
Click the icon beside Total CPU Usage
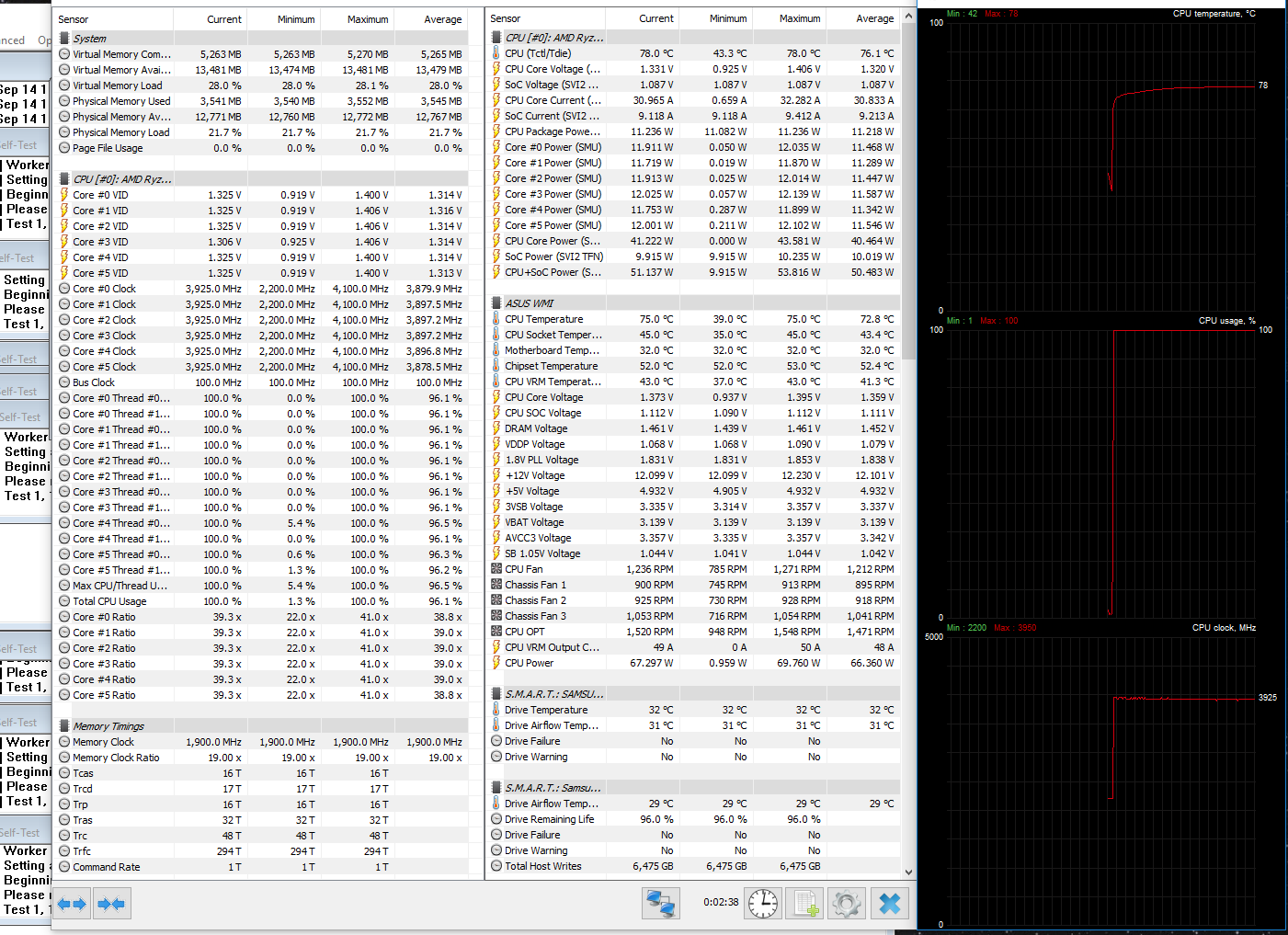point(64,601)
